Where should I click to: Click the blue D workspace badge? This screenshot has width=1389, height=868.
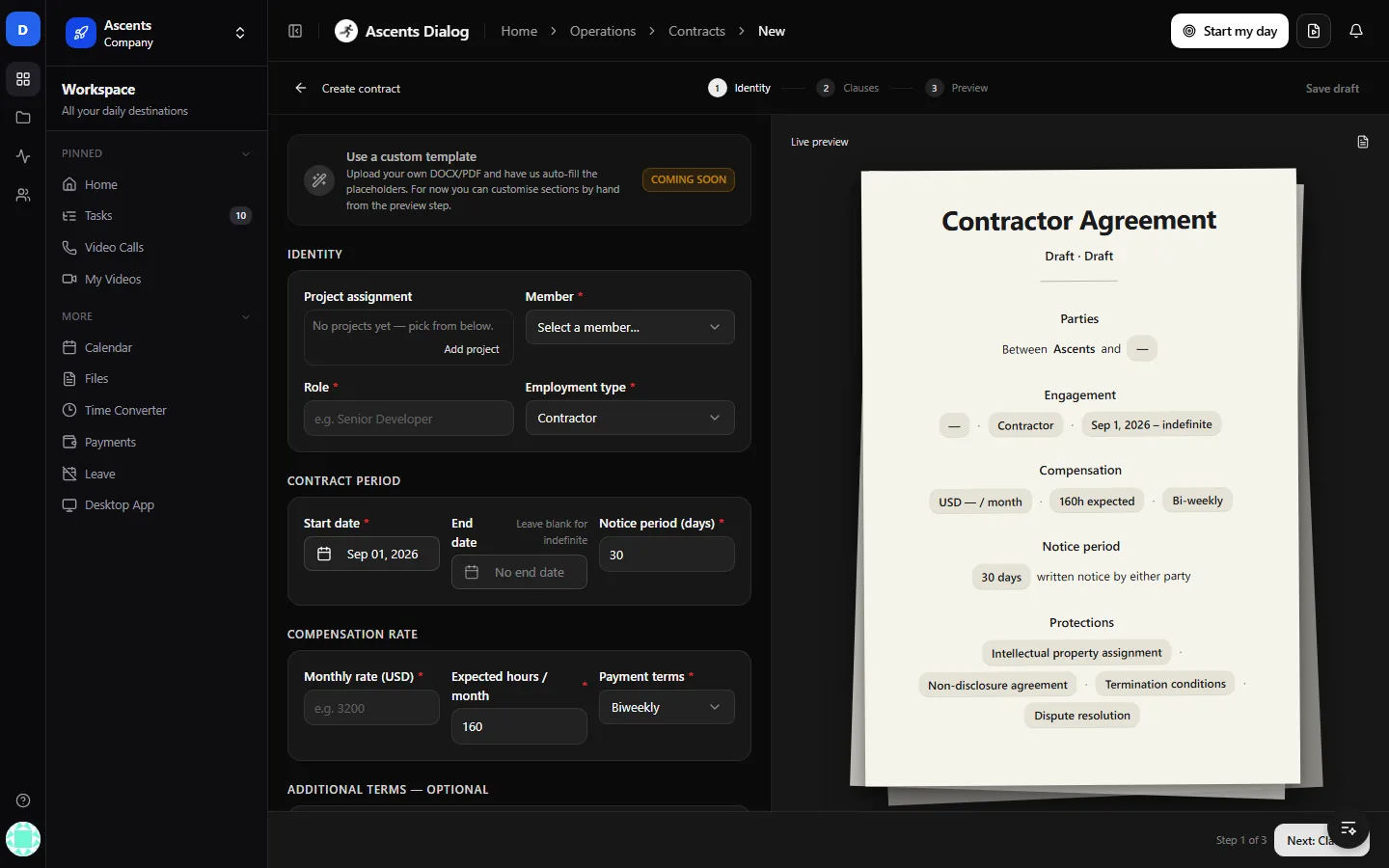[x=23, y=30]
